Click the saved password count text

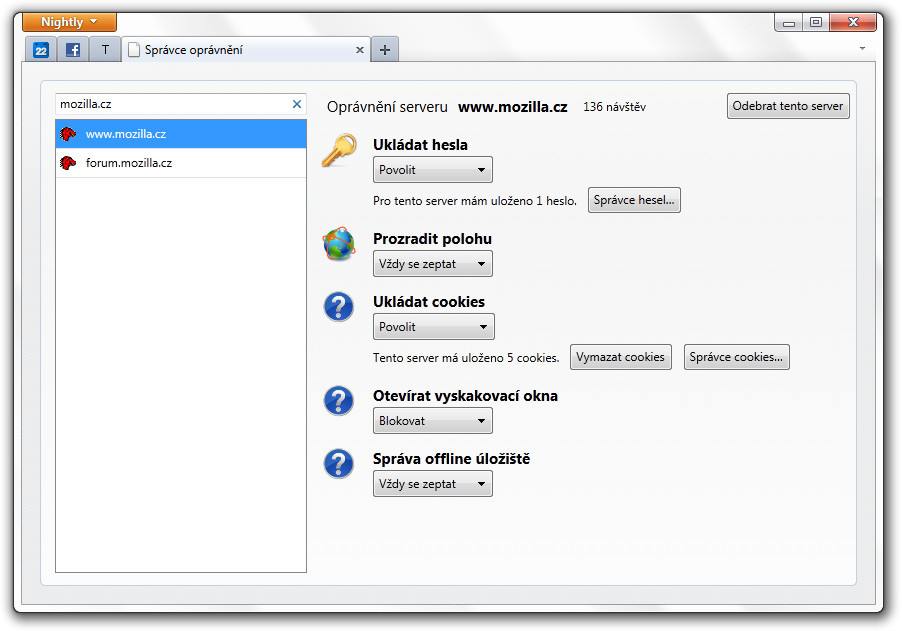click(x=475, y=201)
